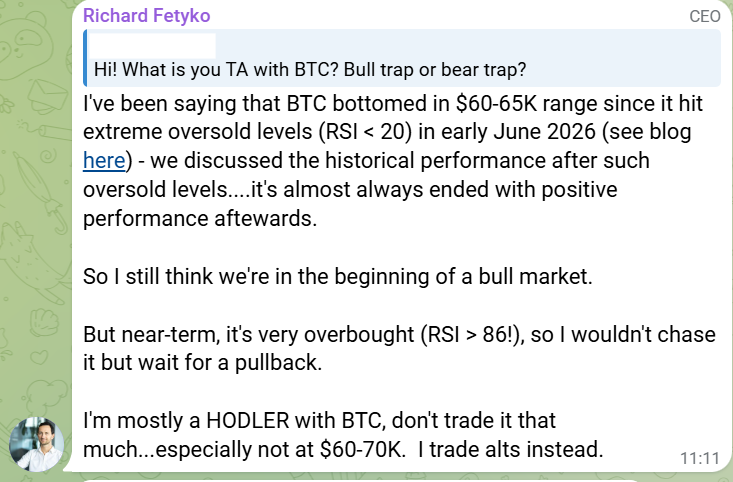733x482 pixels.
Task: Open Richard Fetyko's profile photo avatar
Action: [x=36, y=444]
